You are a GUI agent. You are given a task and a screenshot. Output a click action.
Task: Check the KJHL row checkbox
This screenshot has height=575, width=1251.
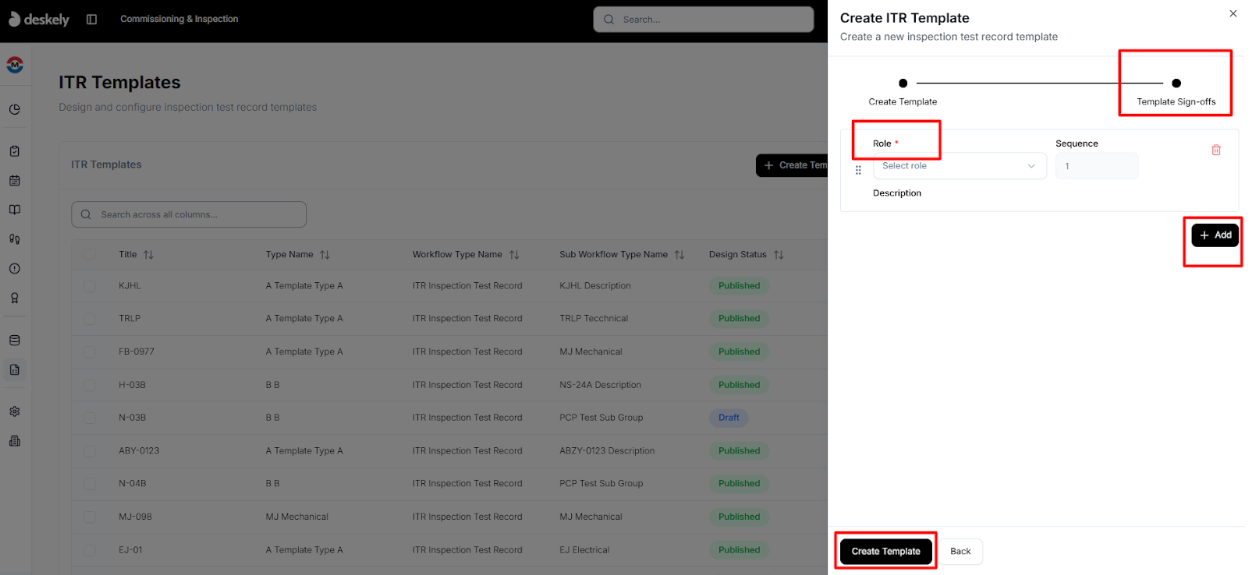tap(89, 286)
